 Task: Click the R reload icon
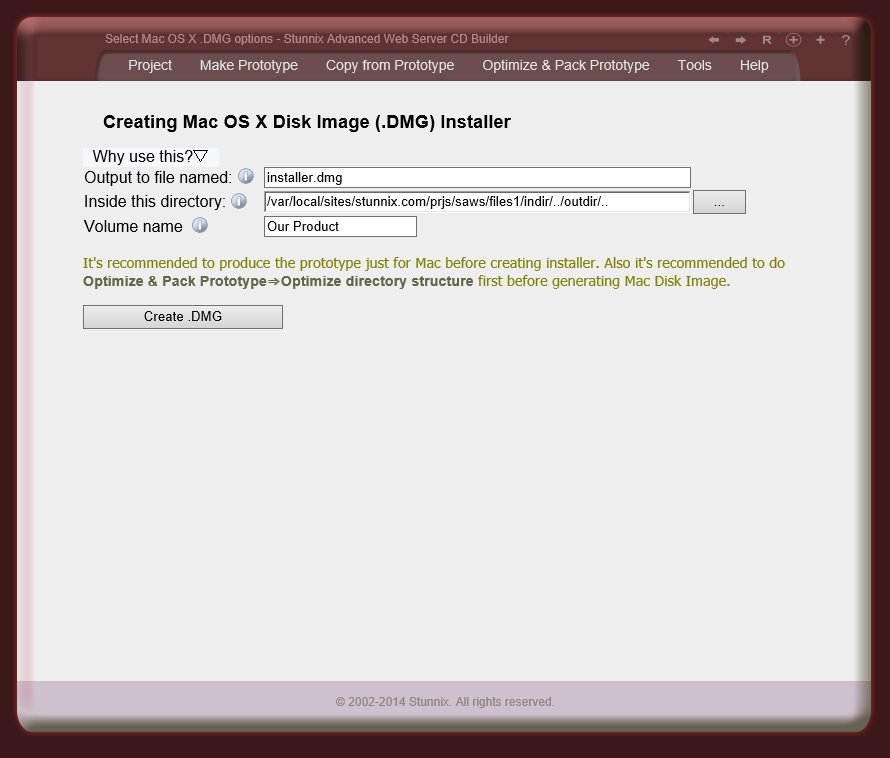pos(766,40)
